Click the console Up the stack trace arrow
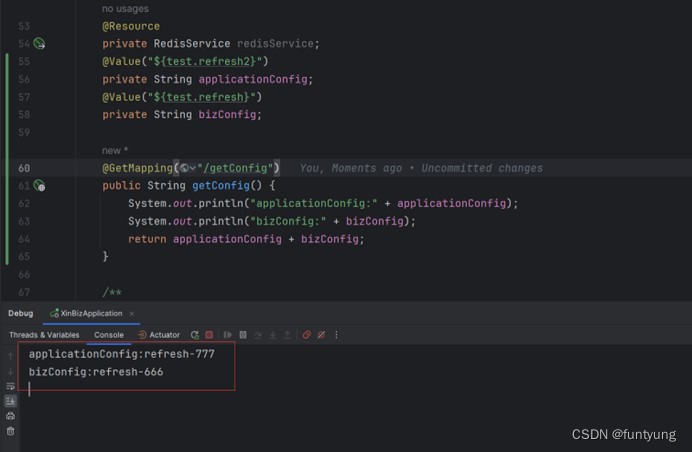The image size is (692, 452). pyautogui.click(x=11, y=356)
